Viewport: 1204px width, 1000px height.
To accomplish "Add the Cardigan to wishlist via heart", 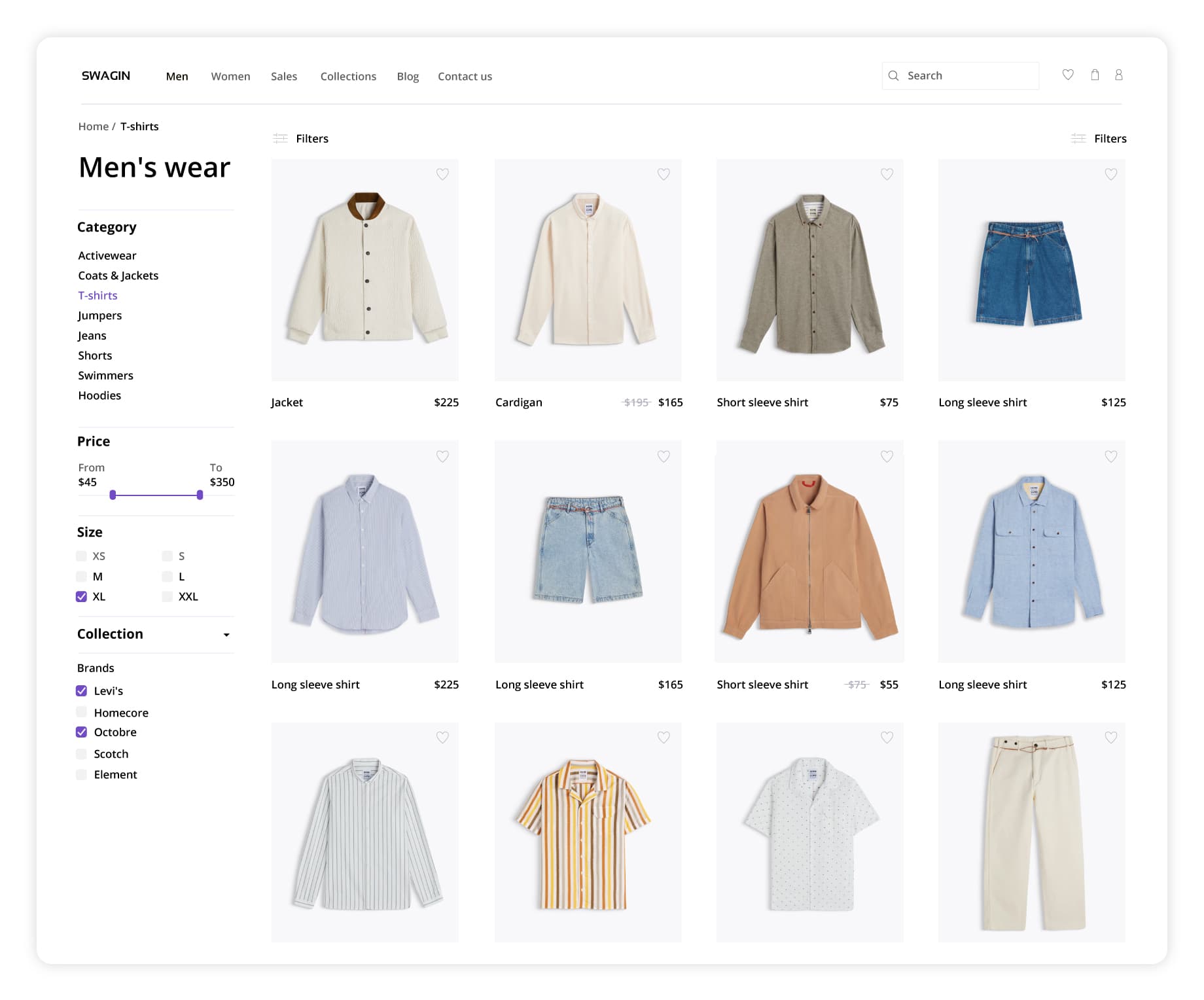I will (x=664, y=174).
